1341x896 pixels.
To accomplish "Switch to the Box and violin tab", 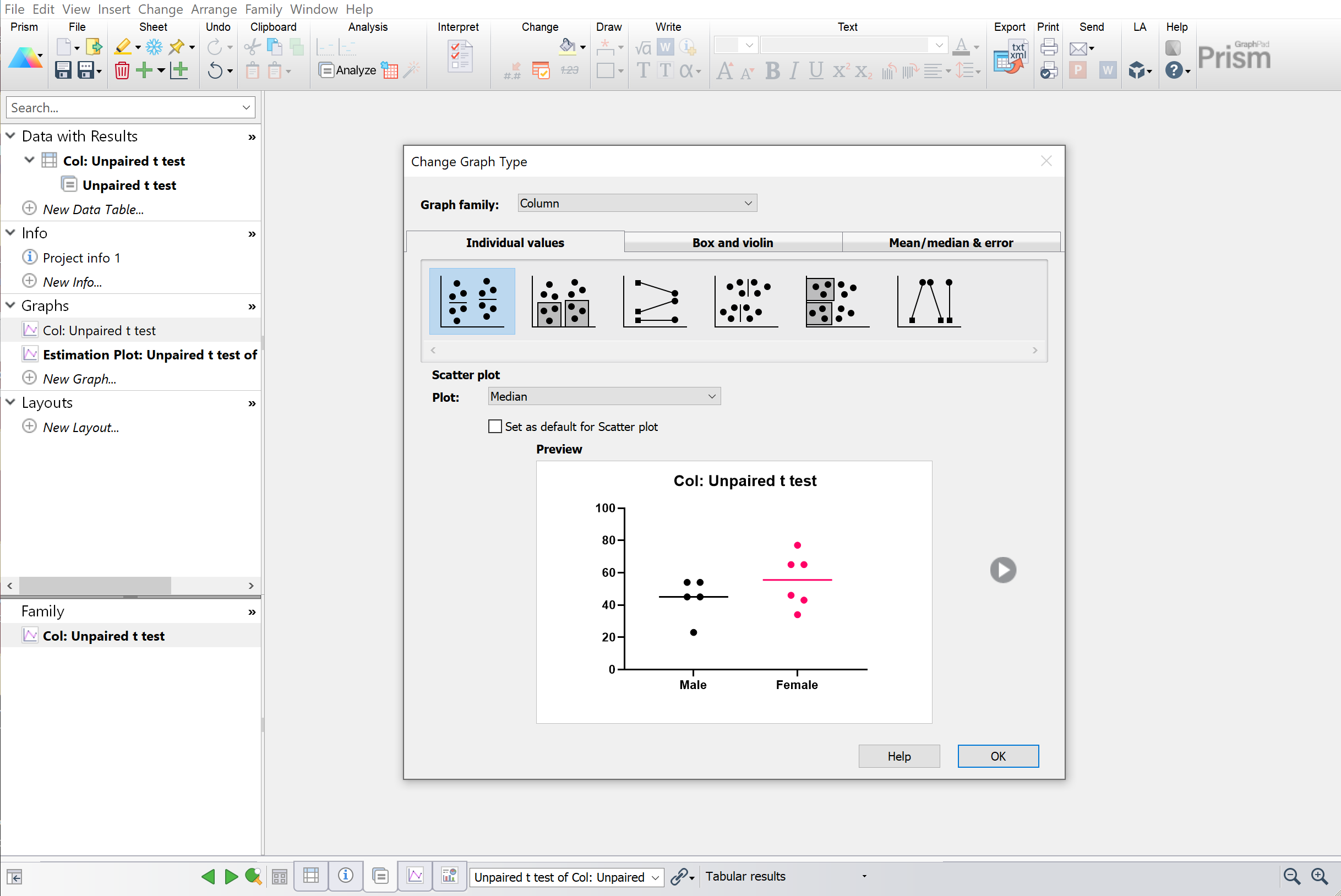I will tap(734, 242).
